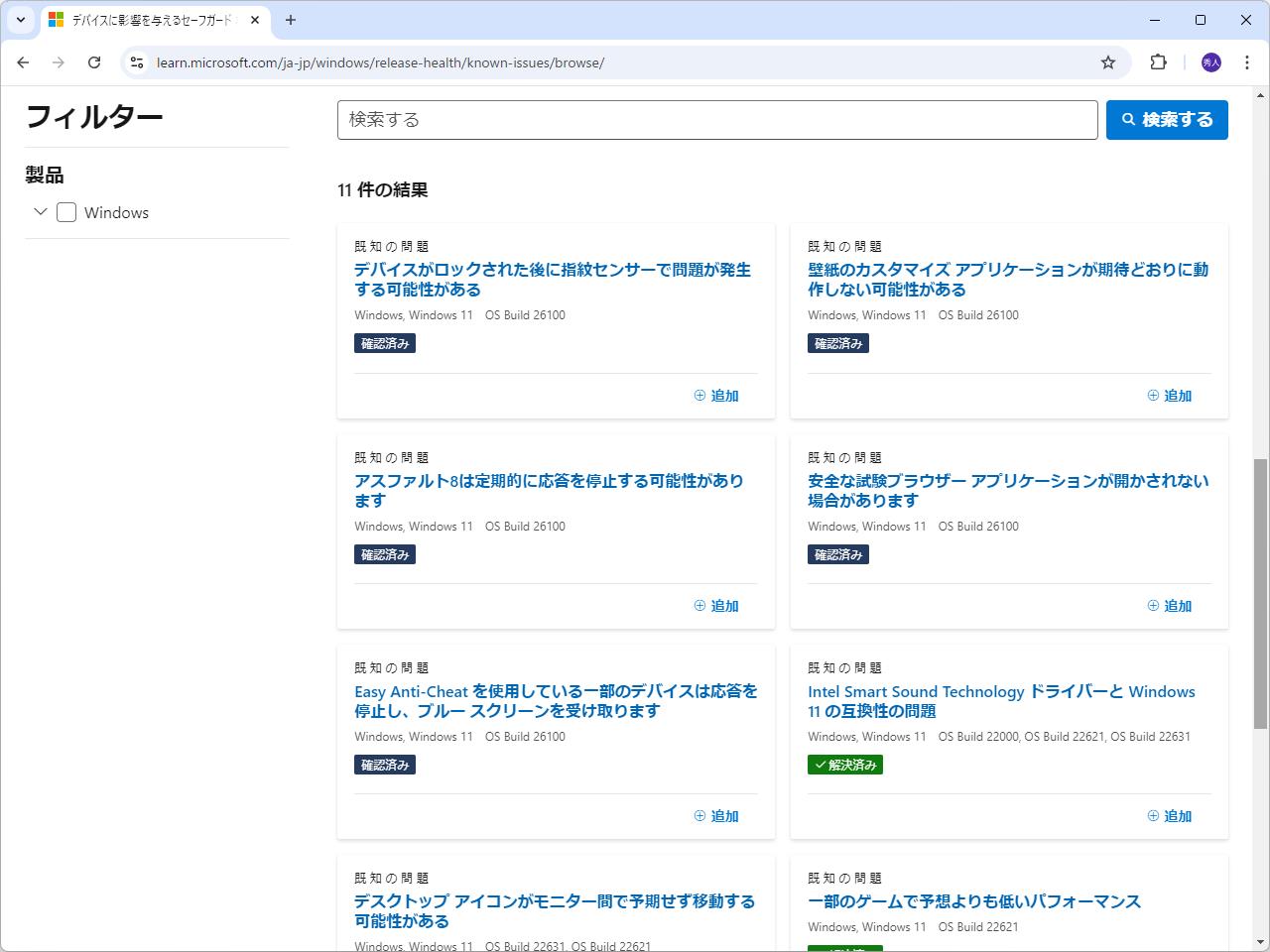The height and width of the screenshot is (952, 1270).
Task: Enable the Windows product filter checkbox
Action: (65, 212)
